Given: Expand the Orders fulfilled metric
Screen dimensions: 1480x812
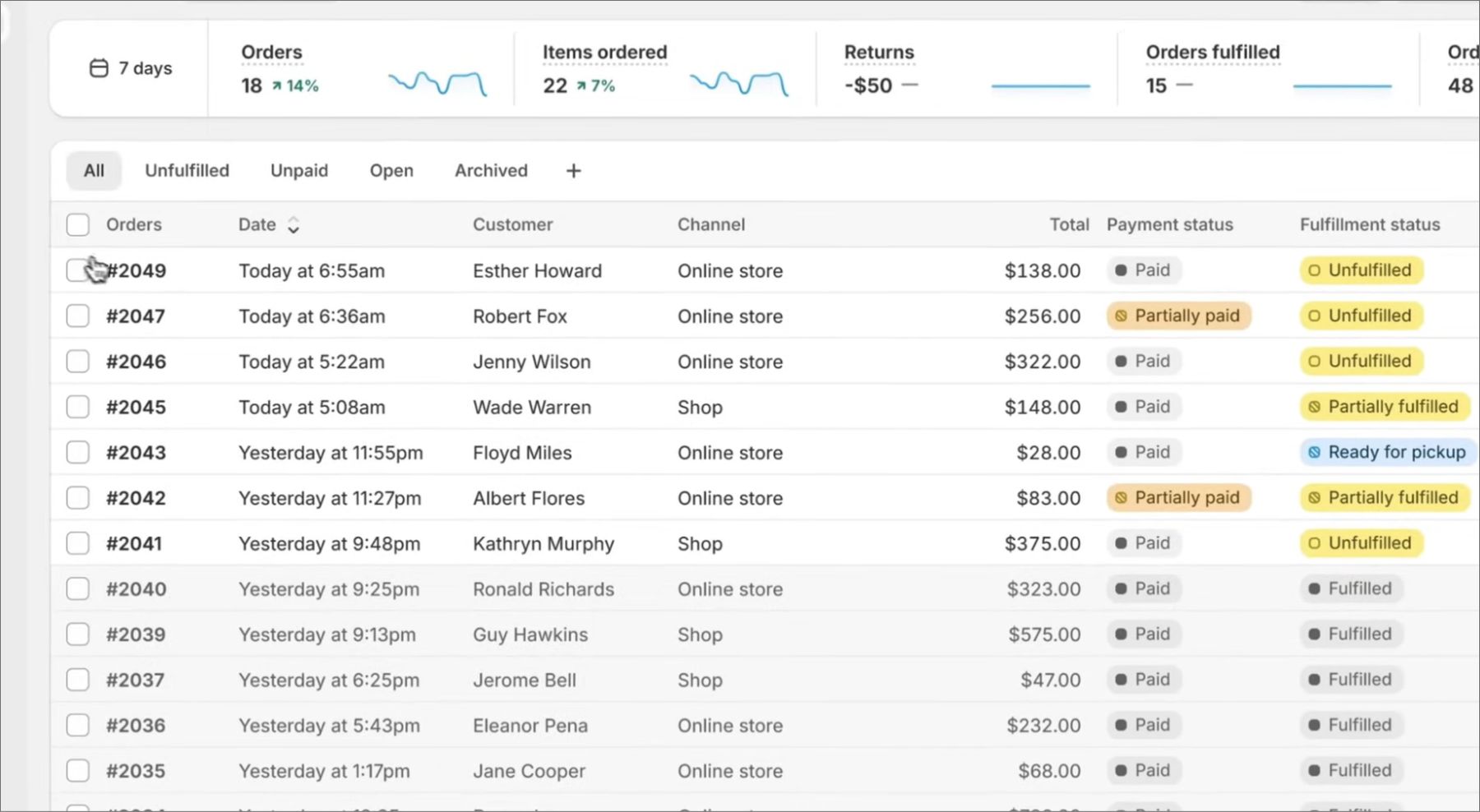Looking at the screenshot, I should point(1212,53).
